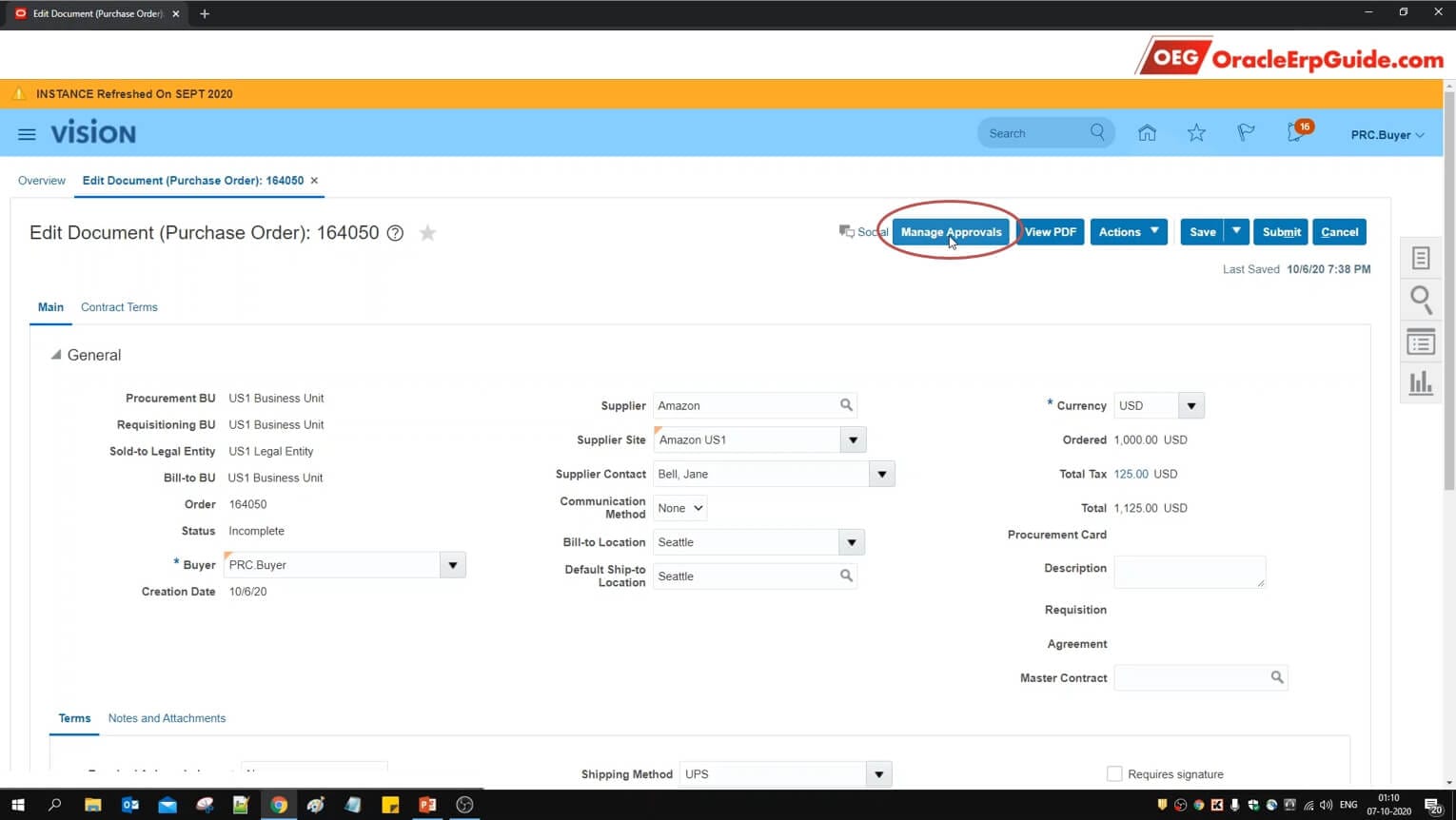1456x820 pixels.
Task: Collapse the General section
Action: coord(56,355)
